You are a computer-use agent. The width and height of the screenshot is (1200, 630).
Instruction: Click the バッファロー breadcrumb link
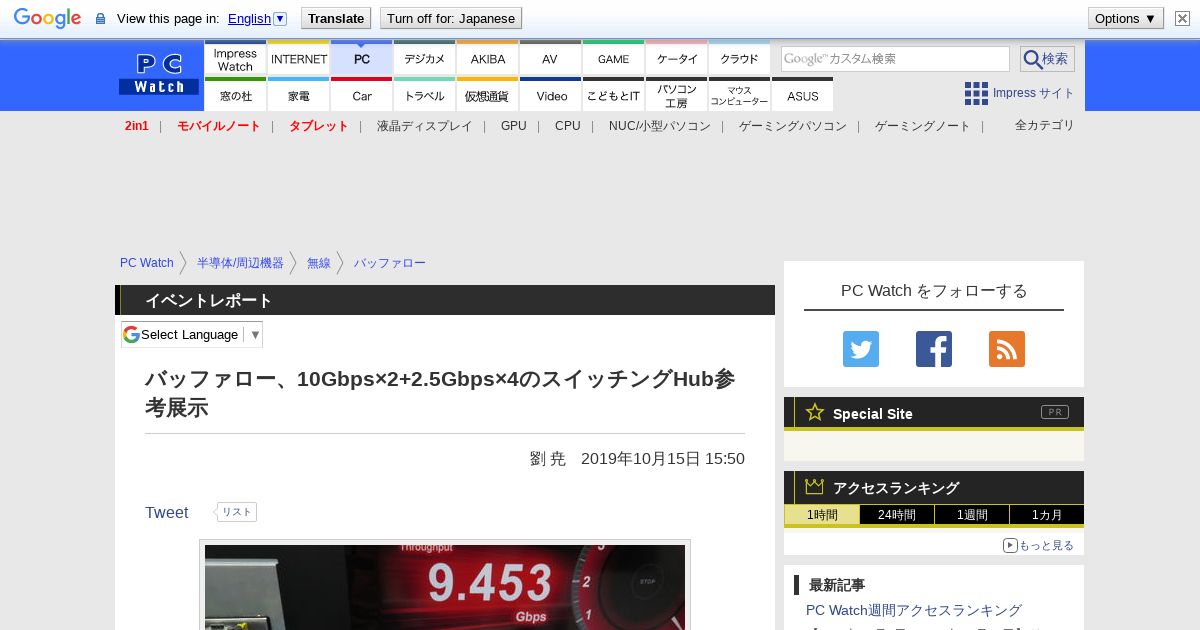coord(390,263)
